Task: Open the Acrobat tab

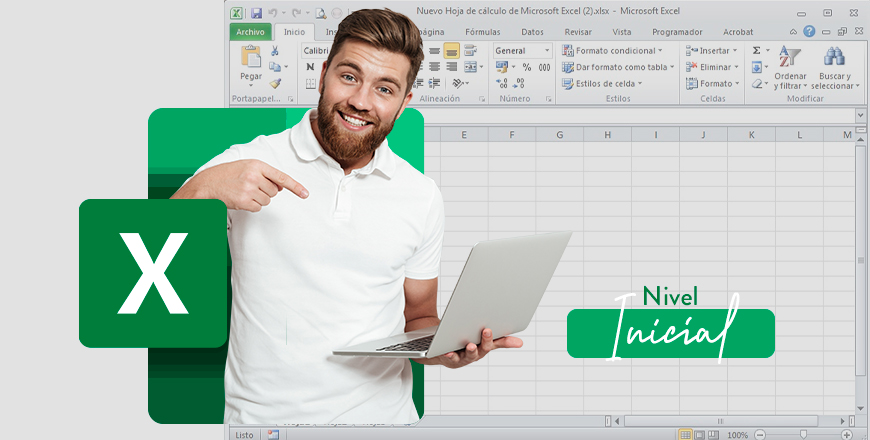Action: [x=738, y=32]
